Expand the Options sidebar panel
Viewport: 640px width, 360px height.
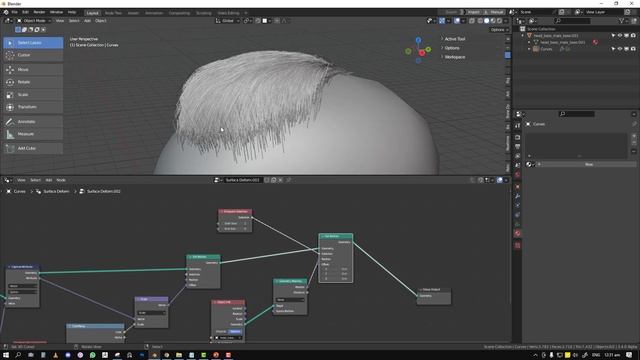(451, 48)
